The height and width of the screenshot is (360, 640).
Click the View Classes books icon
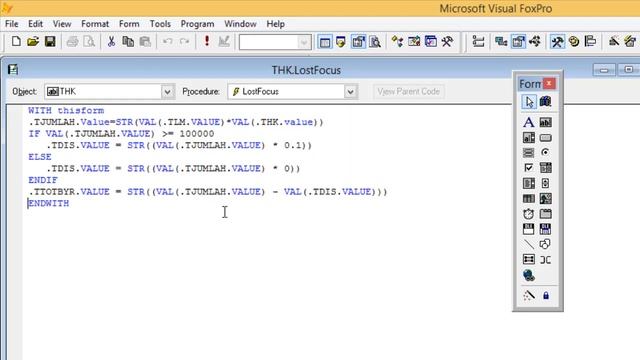pos(546,101)
